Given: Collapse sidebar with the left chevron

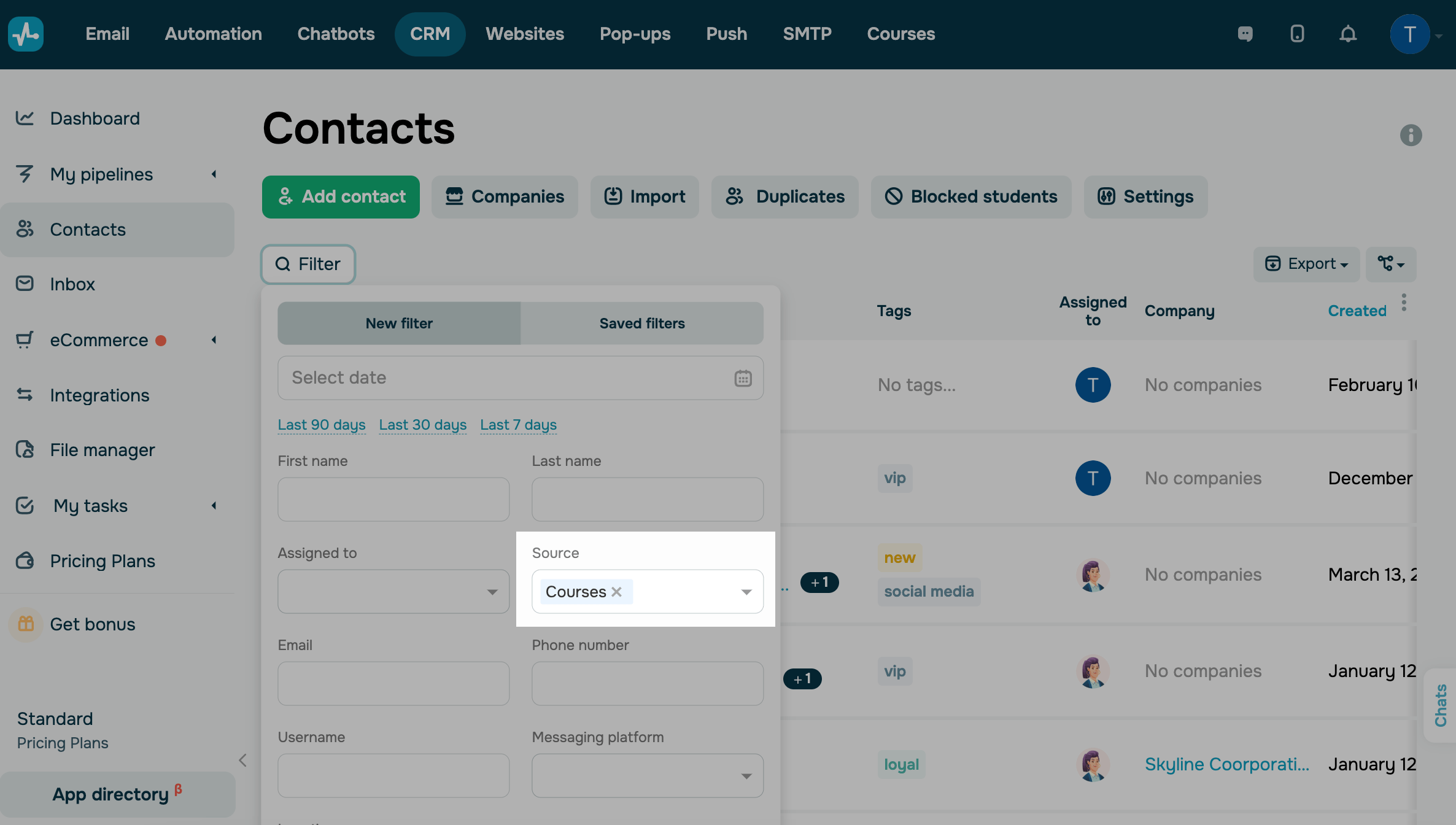Looking at the screenshot, I should click(x=243, y=761).
